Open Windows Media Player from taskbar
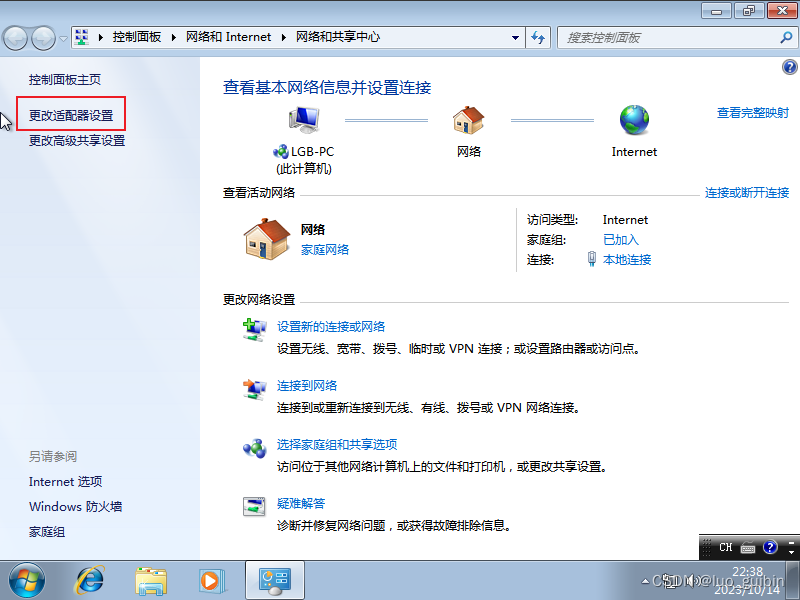This screenshot has width=800, height=600. (x=211, y=581)
